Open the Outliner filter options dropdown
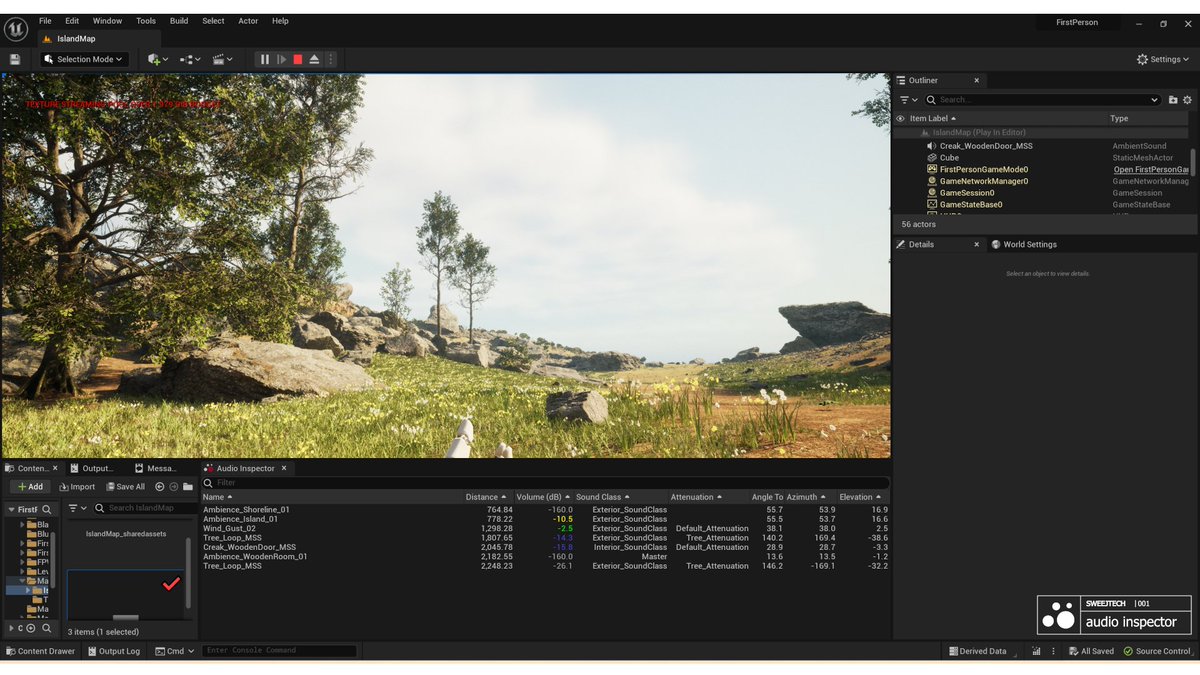This screenshot has width=1200, height=675. 907,100
